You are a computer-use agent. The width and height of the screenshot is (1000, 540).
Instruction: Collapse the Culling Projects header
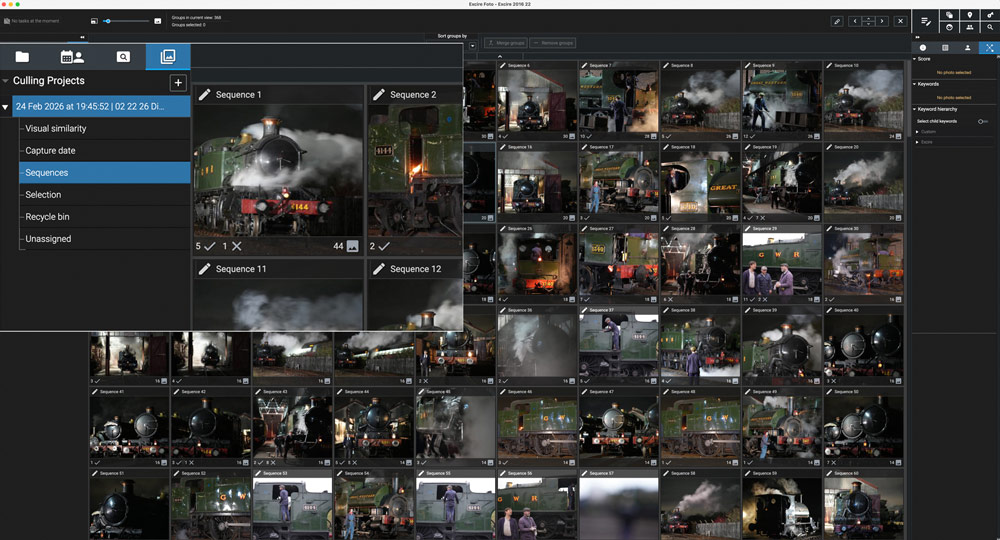click(5, 81)
